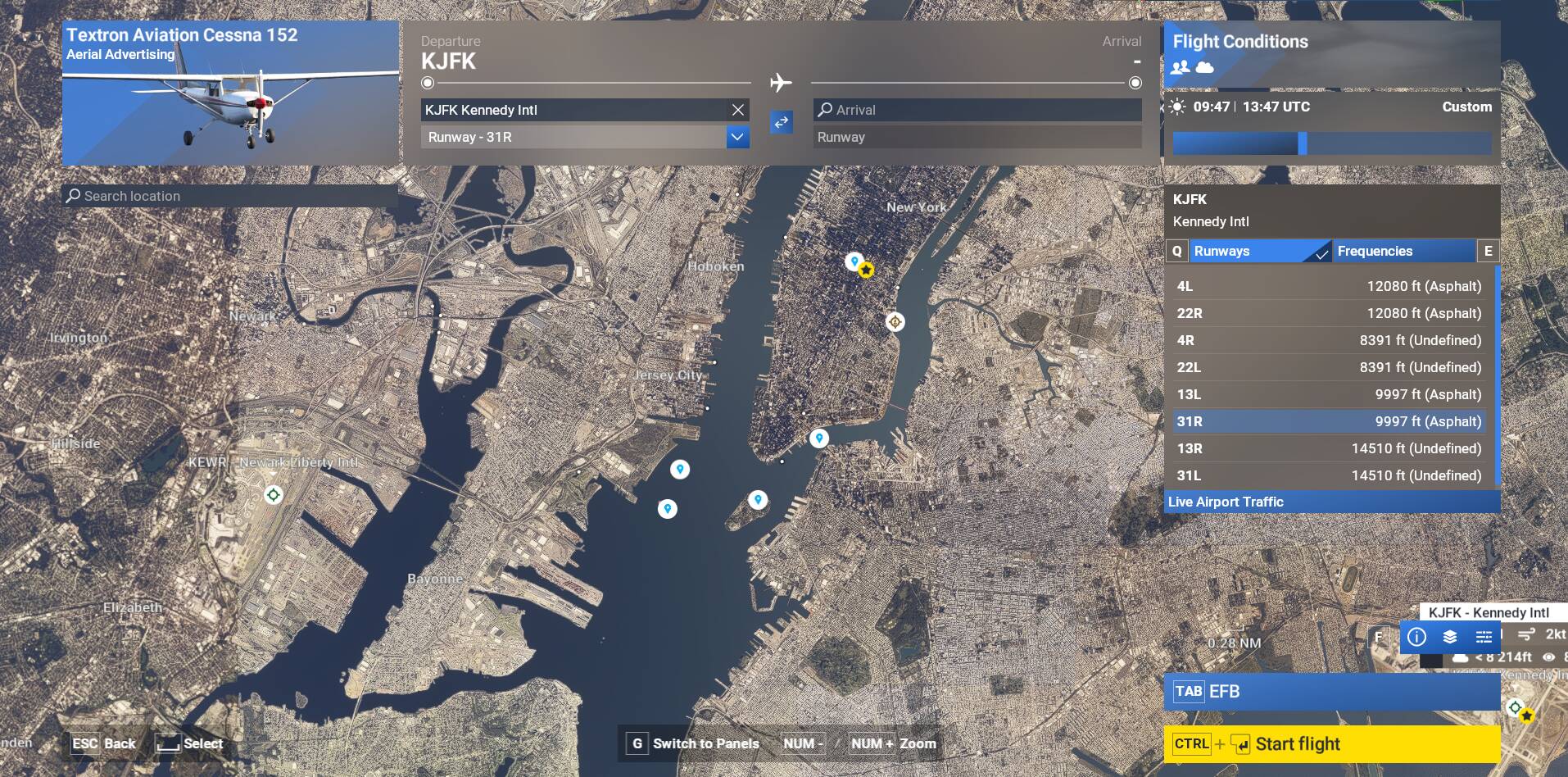Select runway 13L in the list
This screenshot has height=777, width=1568.
pos(1329,394)
